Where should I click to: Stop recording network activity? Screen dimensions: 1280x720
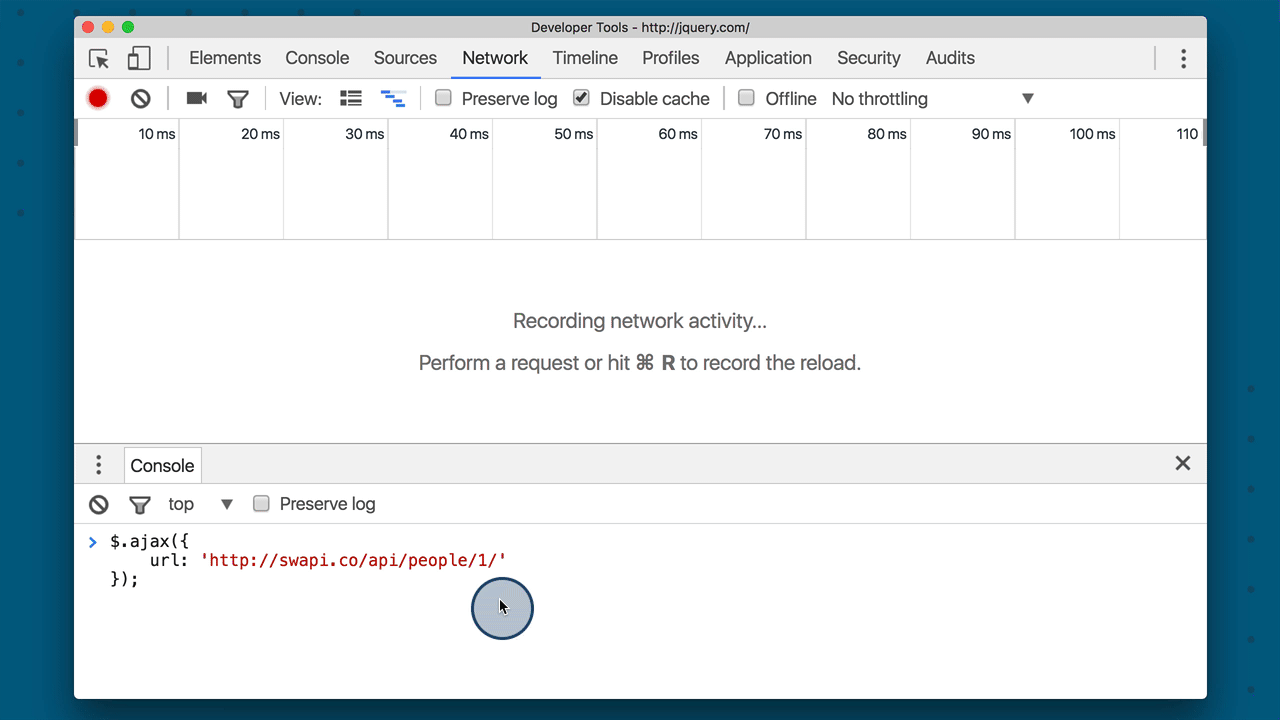click(x=98, y=98)
